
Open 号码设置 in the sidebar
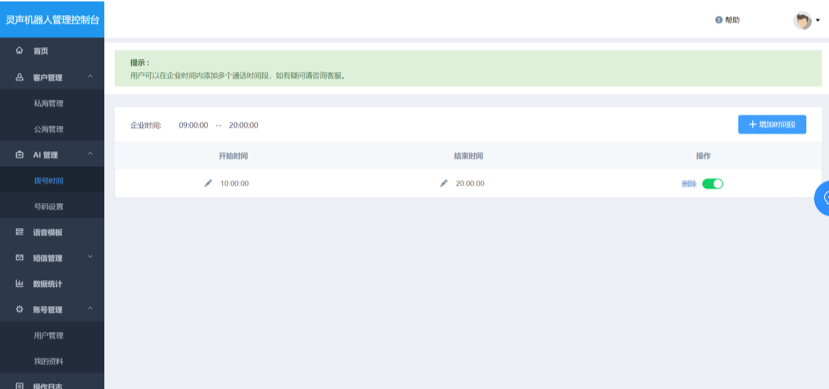[x=49, y=207]
